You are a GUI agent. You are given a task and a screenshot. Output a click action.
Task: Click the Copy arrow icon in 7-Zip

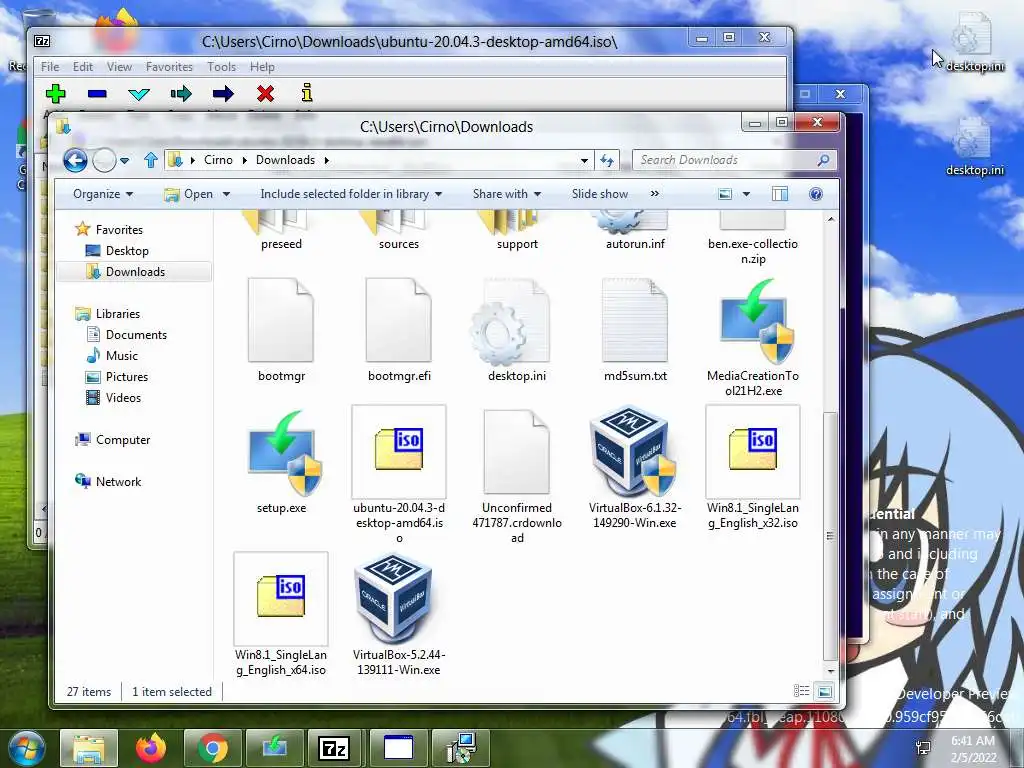[181, 94]
